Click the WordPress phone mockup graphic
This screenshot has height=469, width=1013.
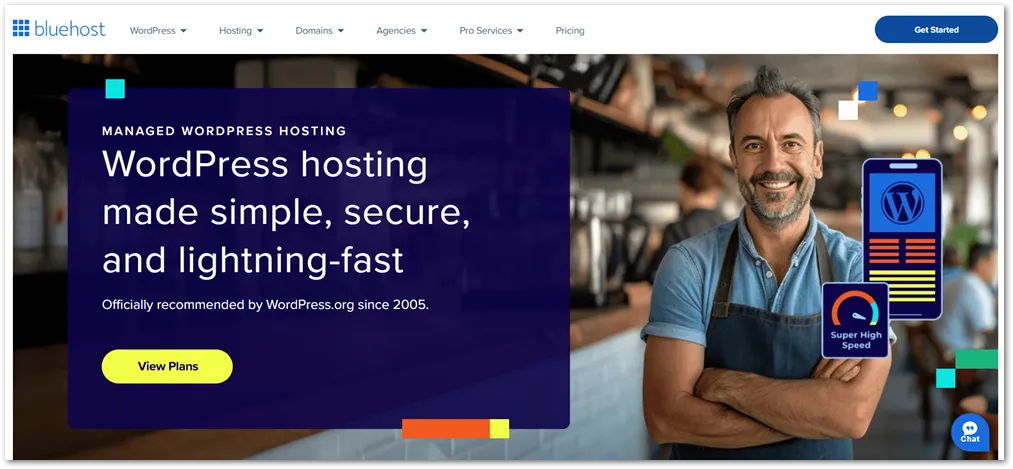(x=902, y=239)
